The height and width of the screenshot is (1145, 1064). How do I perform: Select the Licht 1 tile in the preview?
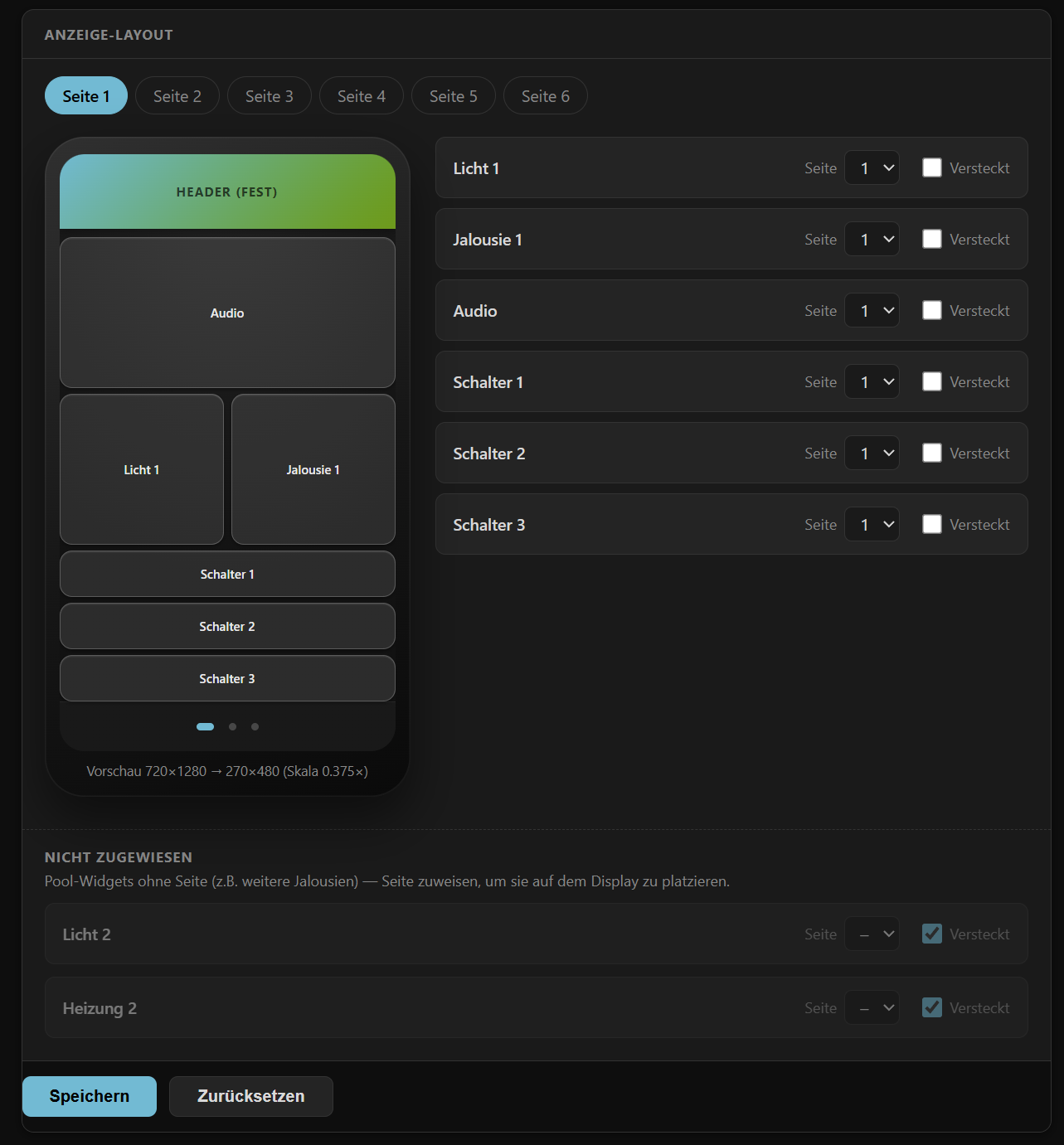click(x=142, y=469)
